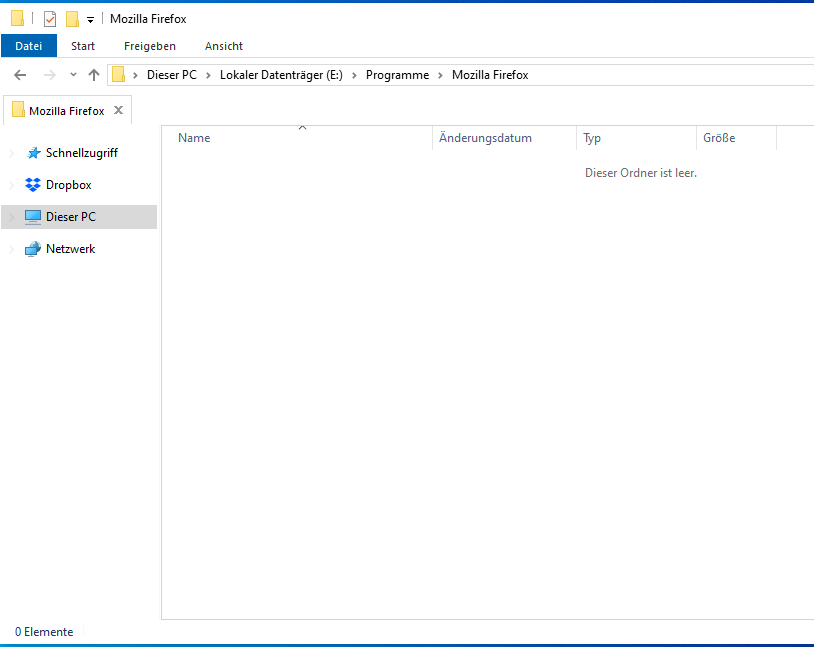Select Netzwerk in navigation pane
This screenshot has width=814, height=647.
tap(71, 249)
